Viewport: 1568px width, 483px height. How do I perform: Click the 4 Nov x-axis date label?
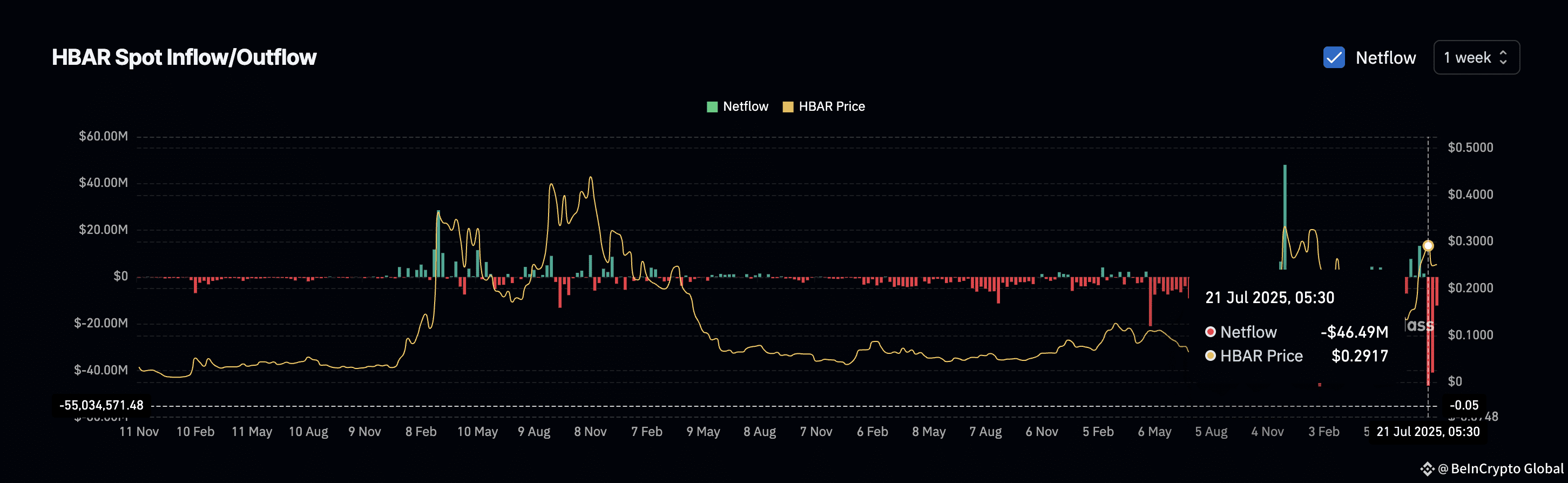pos(1267,432)
